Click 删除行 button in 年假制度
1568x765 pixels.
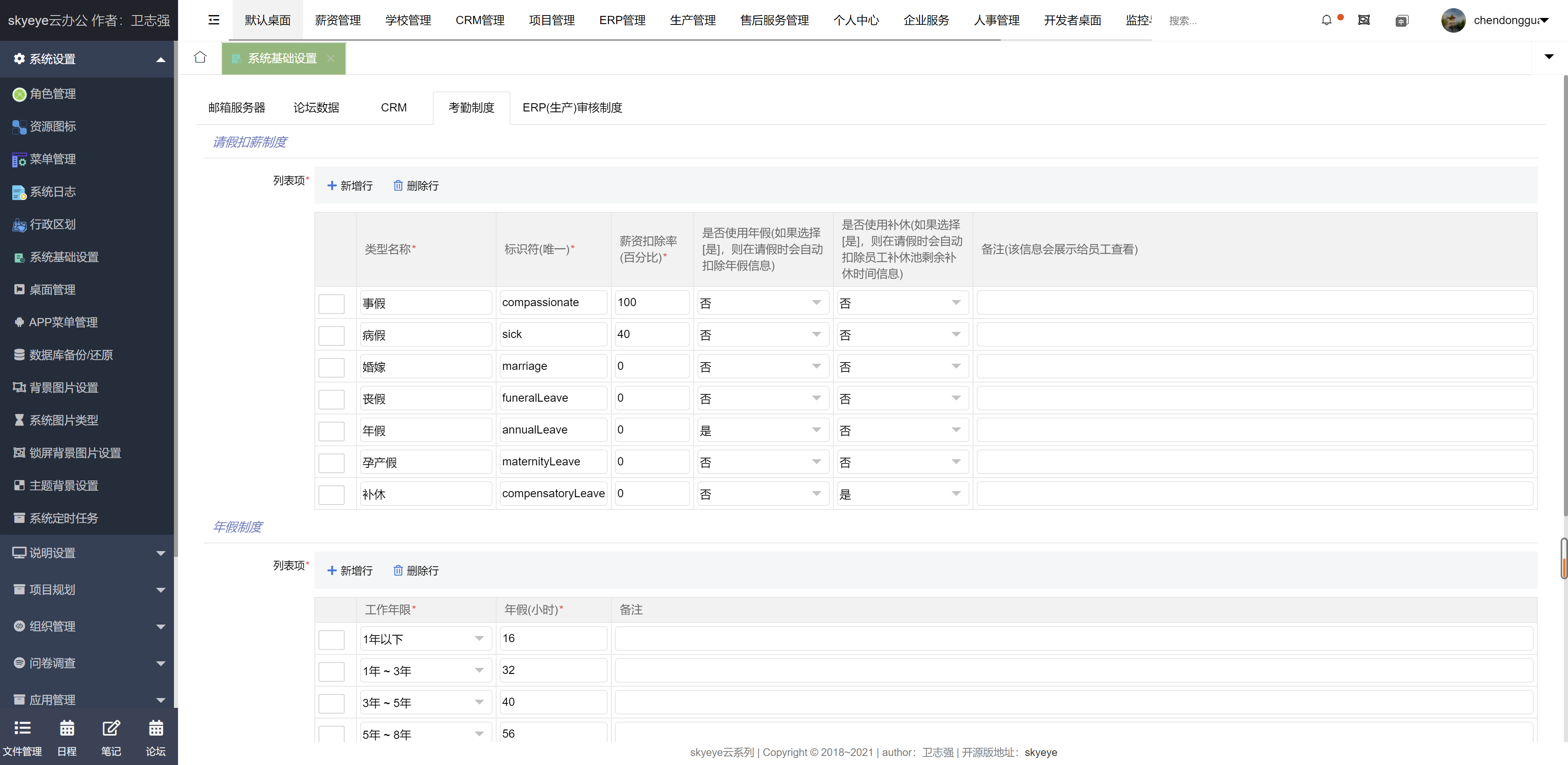coord(416,570)
